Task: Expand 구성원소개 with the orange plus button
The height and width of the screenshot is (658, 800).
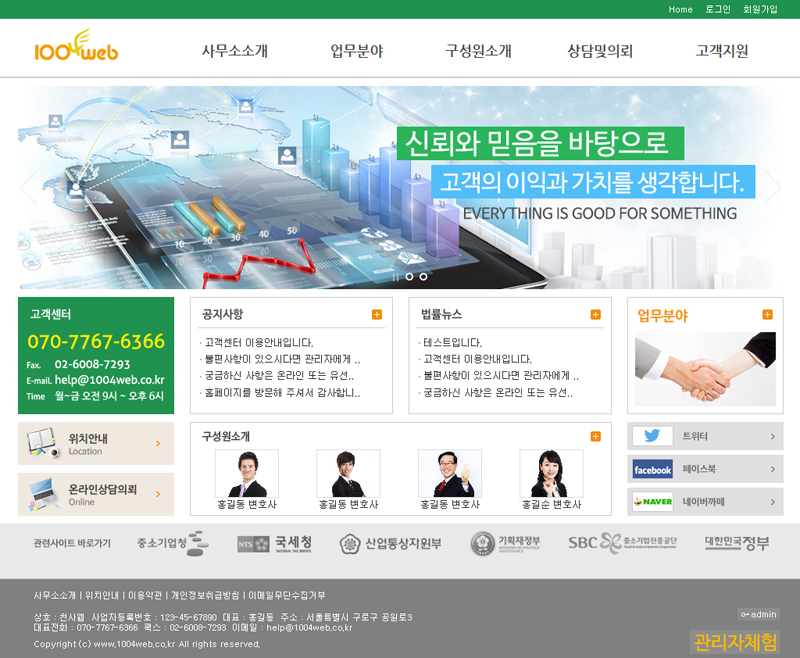Action: pyautogui.click(x=595, y=436)
